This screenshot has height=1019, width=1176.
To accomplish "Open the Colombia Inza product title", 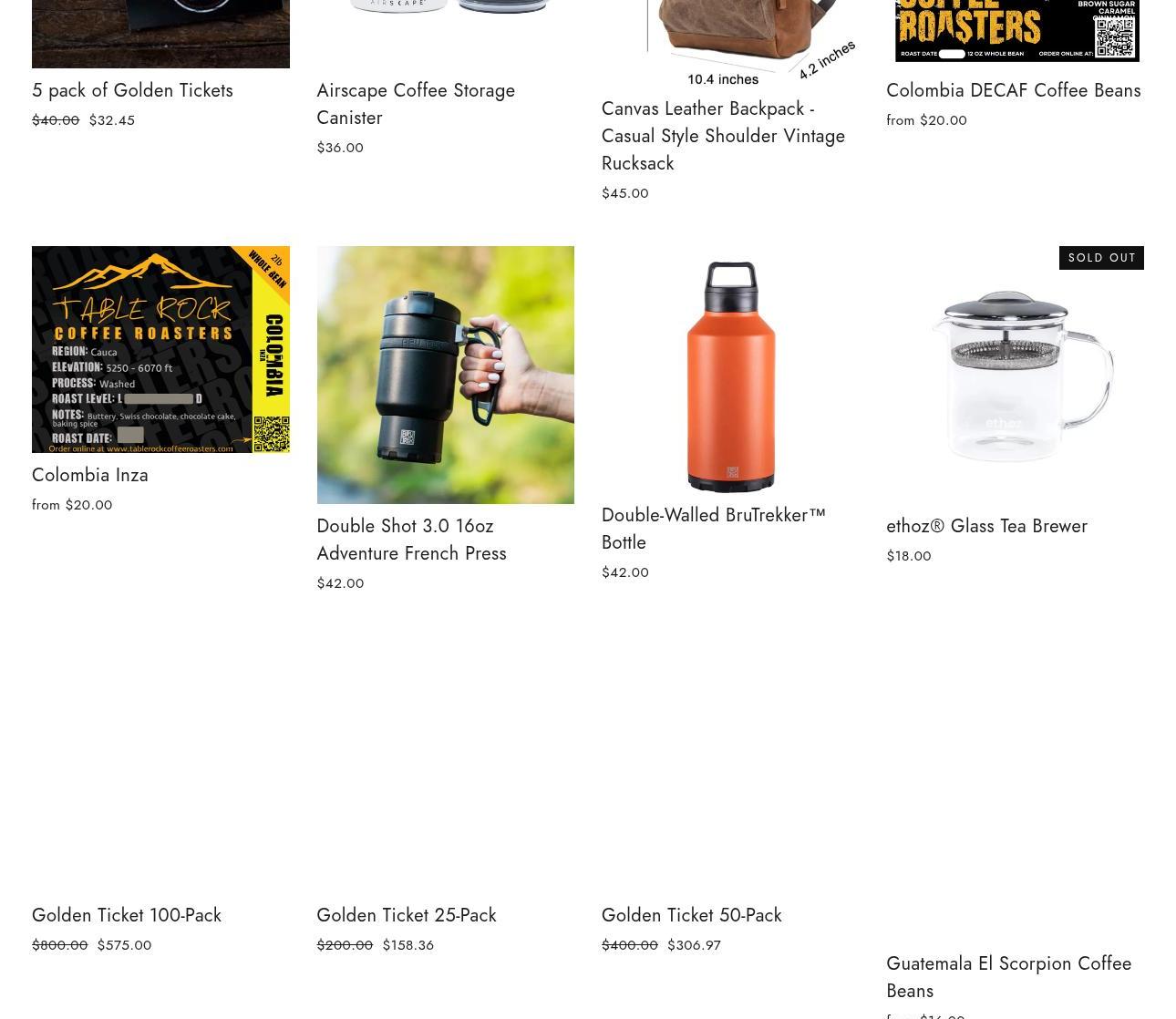I will pos(90,475).
